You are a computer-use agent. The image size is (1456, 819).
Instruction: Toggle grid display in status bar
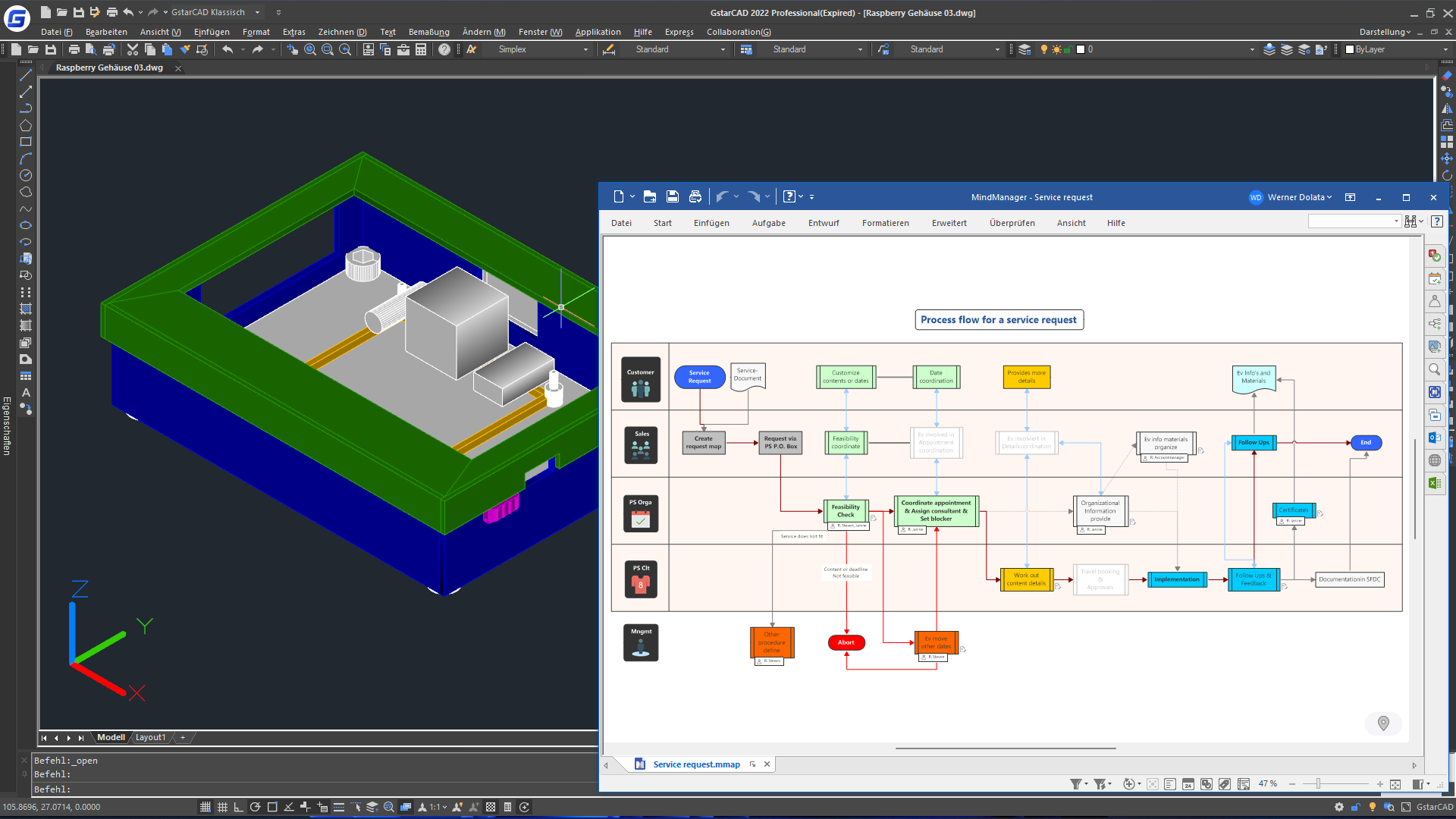[222, 807]
